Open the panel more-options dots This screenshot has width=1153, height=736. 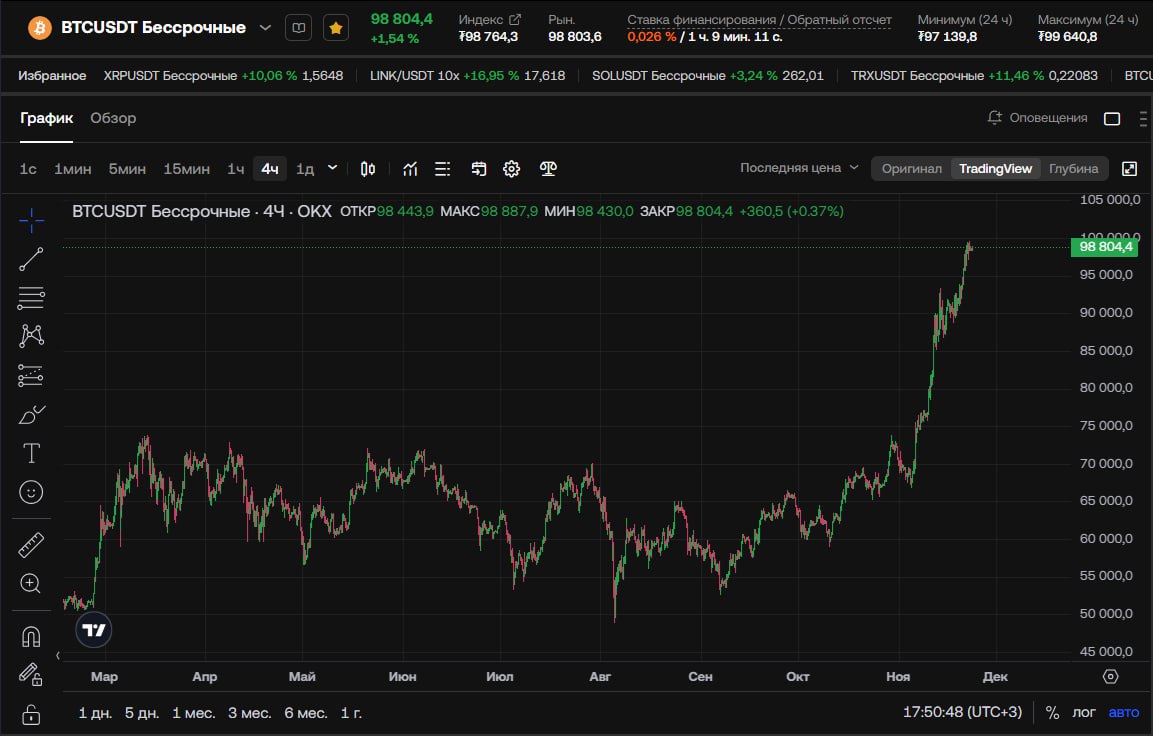click(1143, 118)
